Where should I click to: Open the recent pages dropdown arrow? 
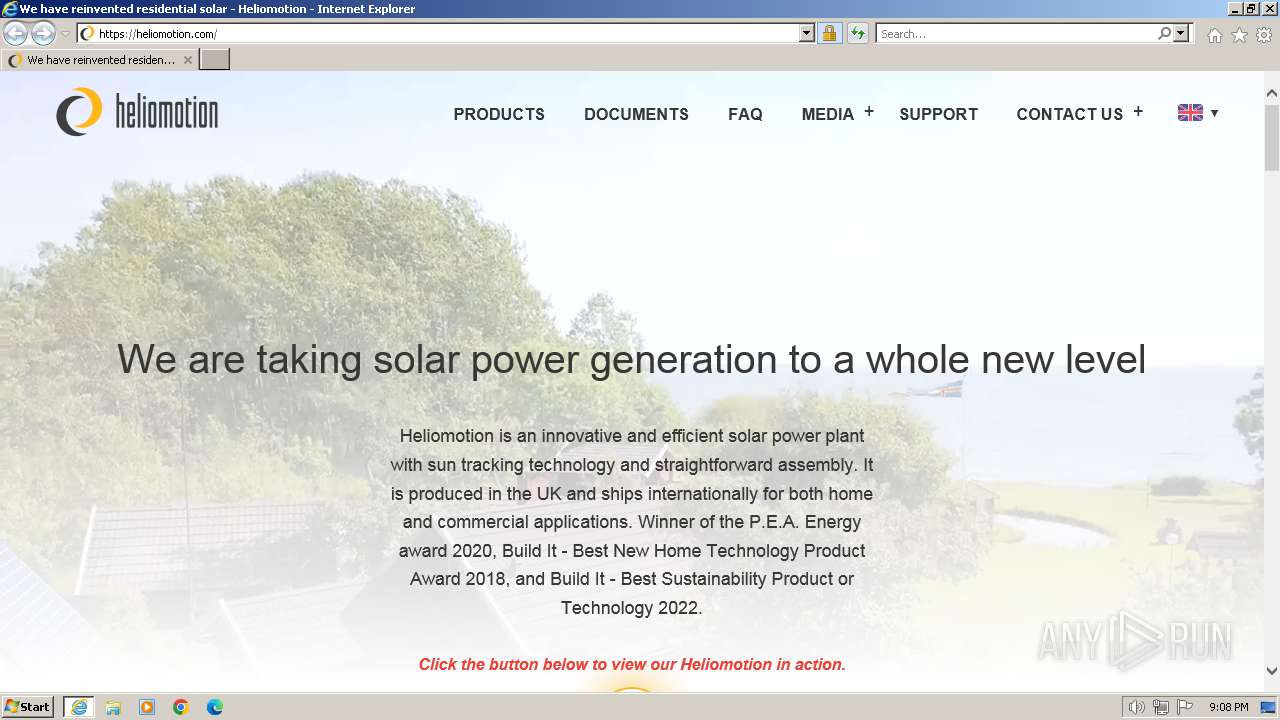pyautogui.click(x=65, y=34)
